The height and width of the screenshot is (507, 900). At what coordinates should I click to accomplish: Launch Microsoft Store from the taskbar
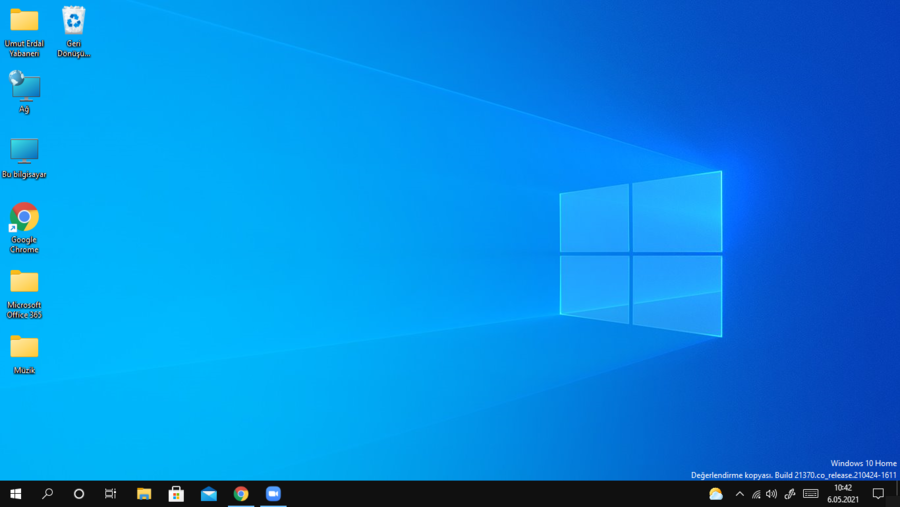coord(176,494)
